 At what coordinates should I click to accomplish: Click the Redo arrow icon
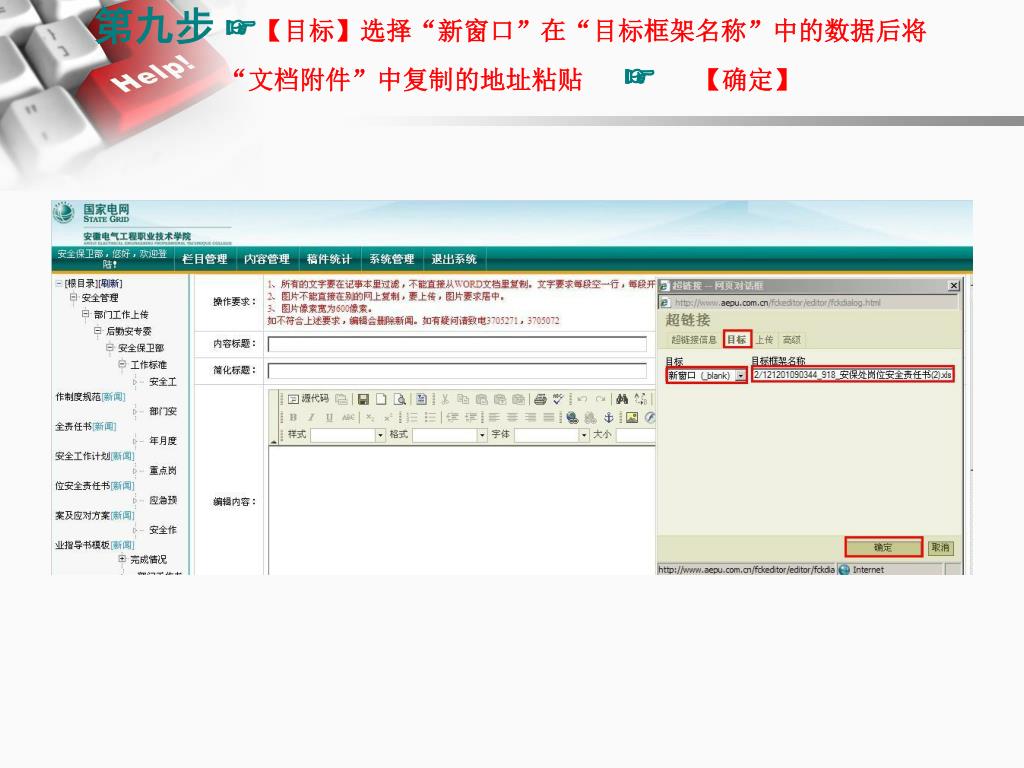(601, 399)
